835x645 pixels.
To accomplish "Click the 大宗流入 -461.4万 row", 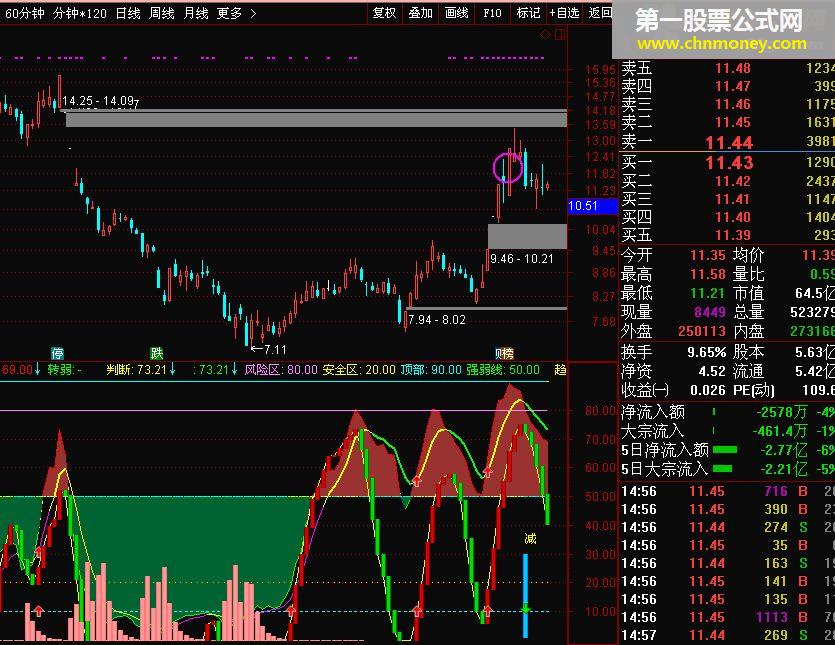I will click(x=726, y=431).
